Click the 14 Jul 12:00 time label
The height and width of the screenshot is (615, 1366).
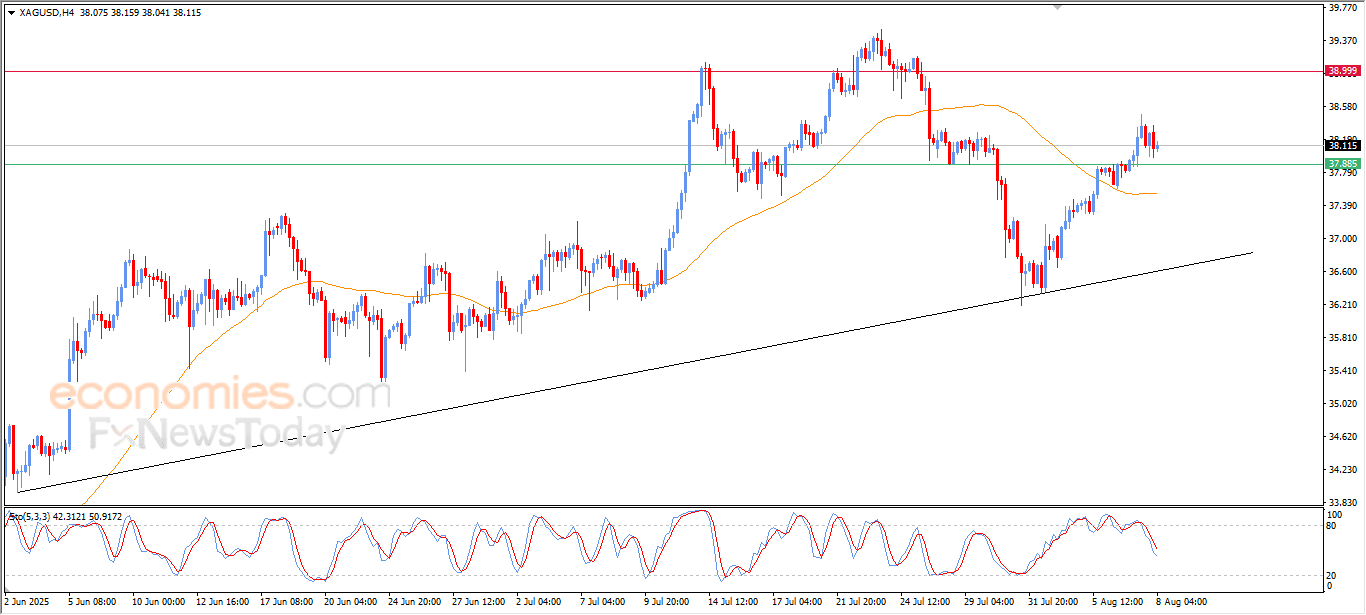point(734,602)
